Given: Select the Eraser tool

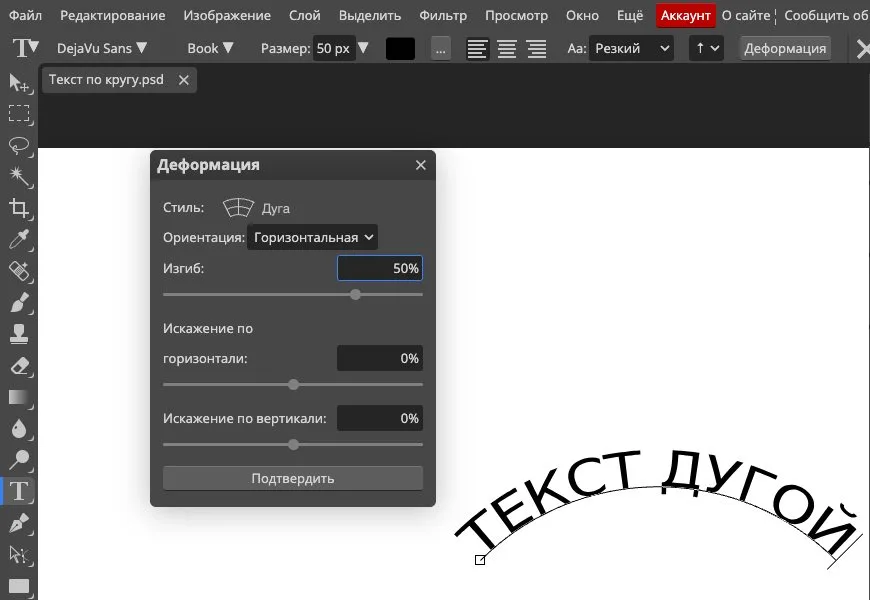Looking at the screenshot, I should point(19,365).
